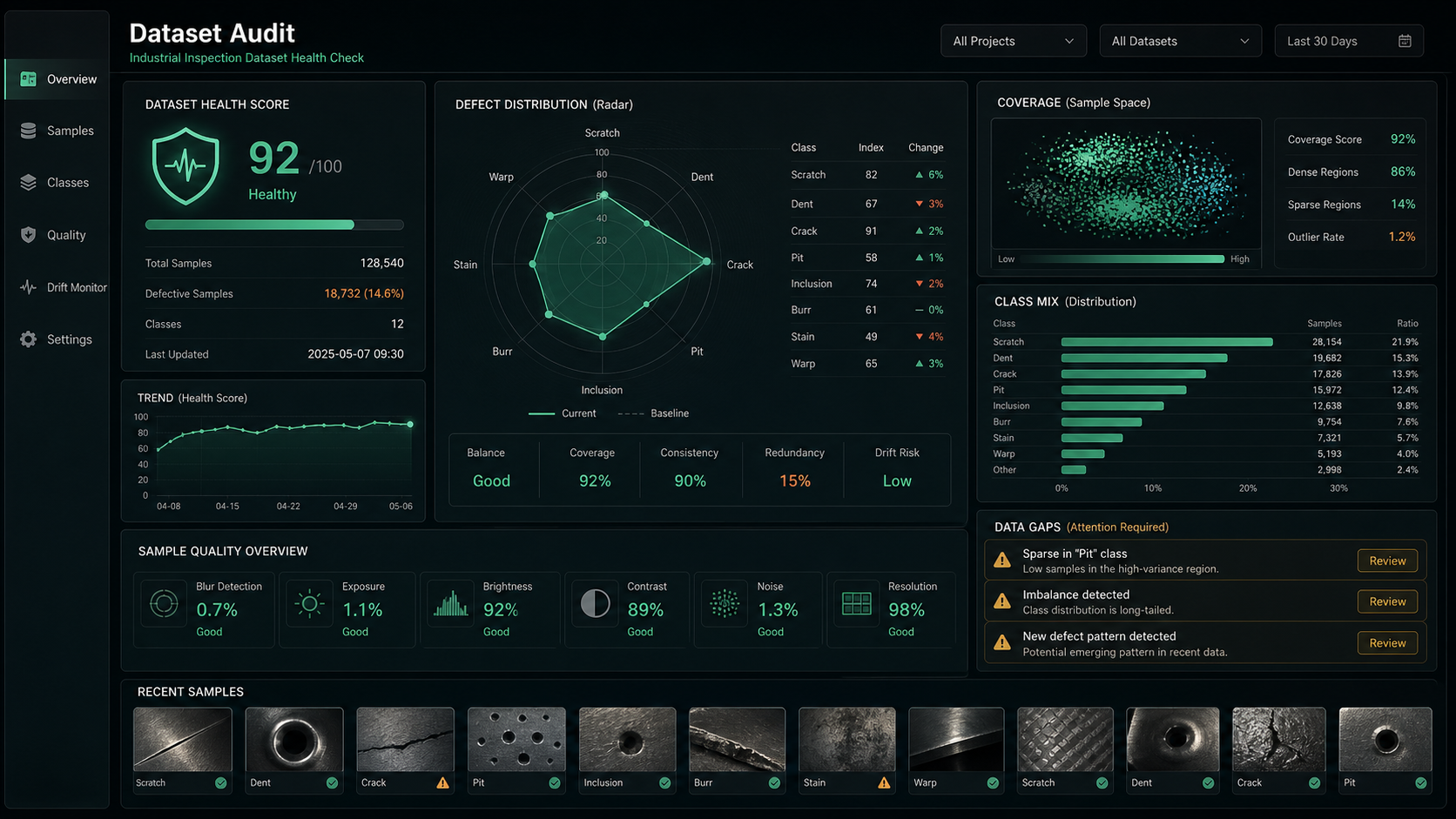Open the Samples database icon
Viewport: 1456px width, 819px height.
28,131
